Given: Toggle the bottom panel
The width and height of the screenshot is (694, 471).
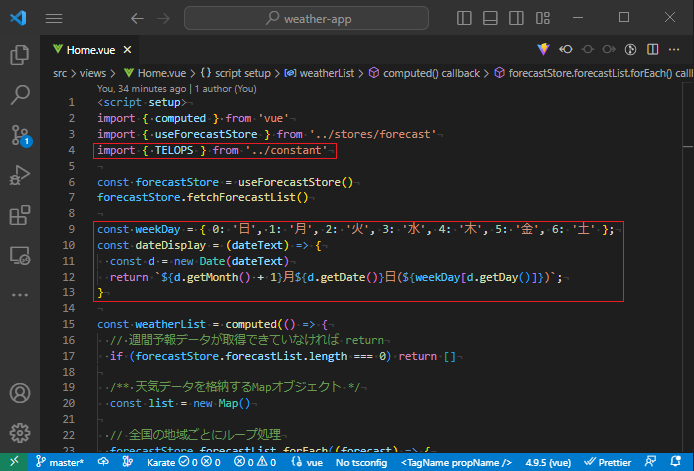Looking at the screenshot, I should [490, 18].
